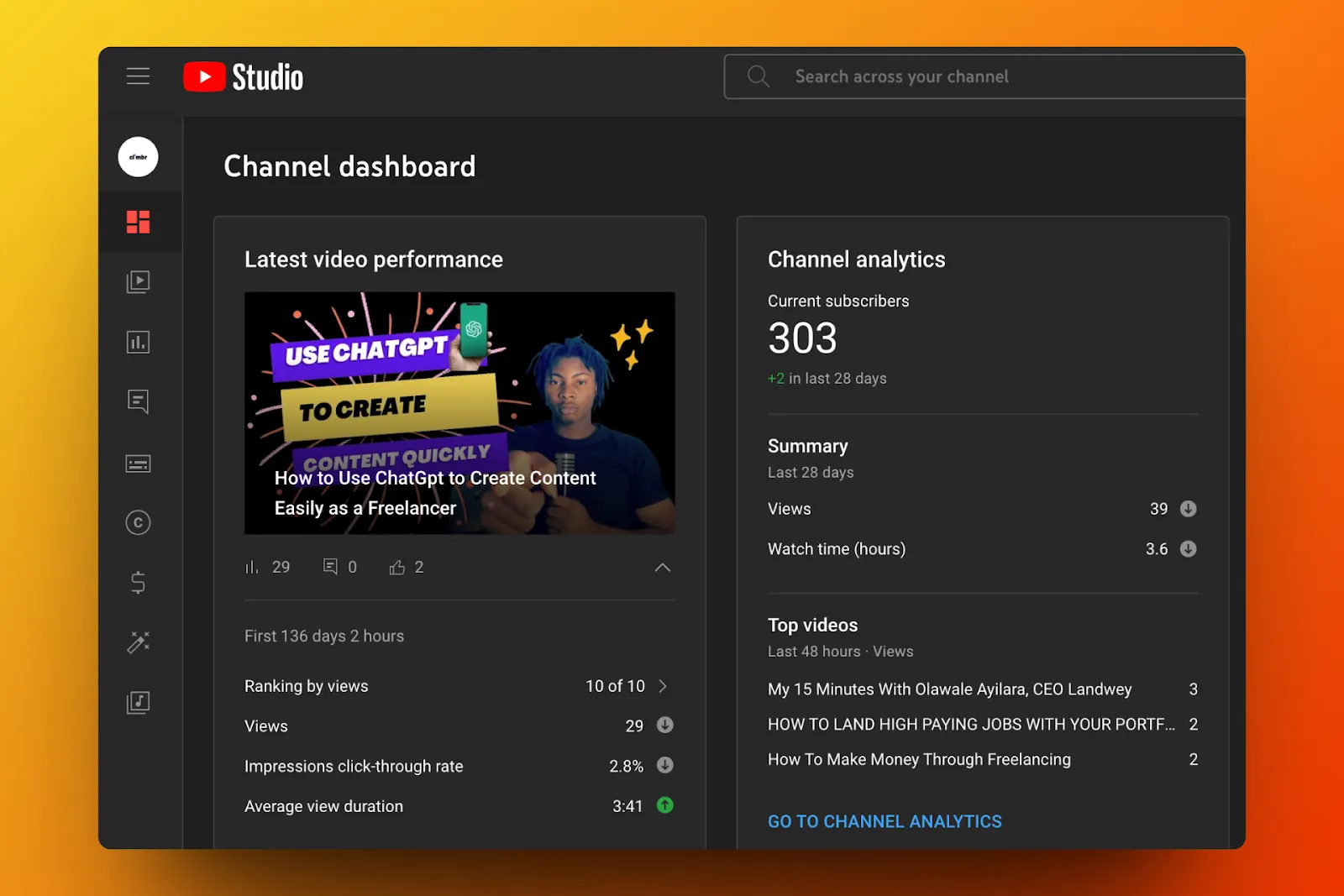Focus the Search across your channel field
The height and width of the screenshot is (896, 1344).
984,76
